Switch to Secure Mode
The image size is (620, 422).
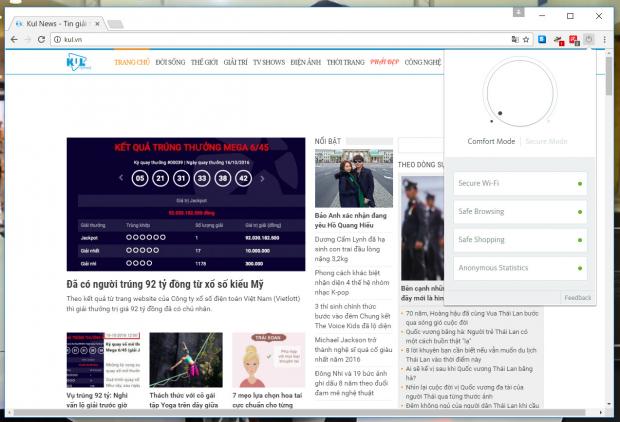(x=546, y=141)
